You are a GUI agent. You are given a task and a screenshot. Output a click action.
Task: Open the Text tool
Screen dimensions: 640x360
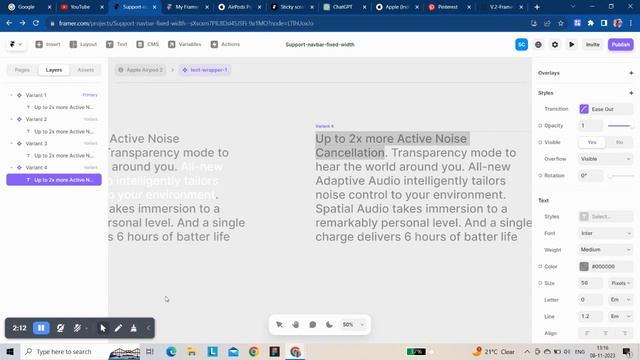(x=117, y=44)
